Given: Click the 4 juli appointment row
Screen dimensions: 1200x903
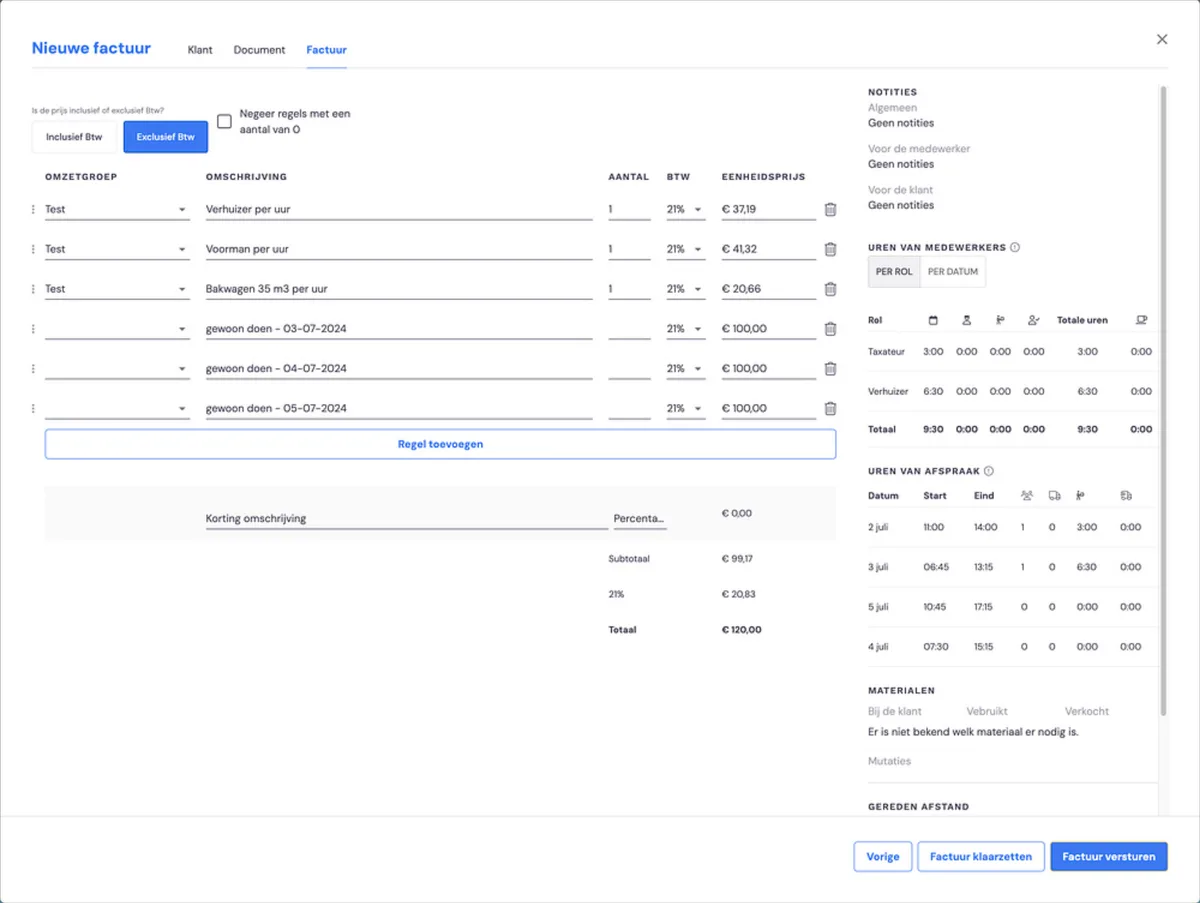Looking at the screenshot, I should 1010,647.
